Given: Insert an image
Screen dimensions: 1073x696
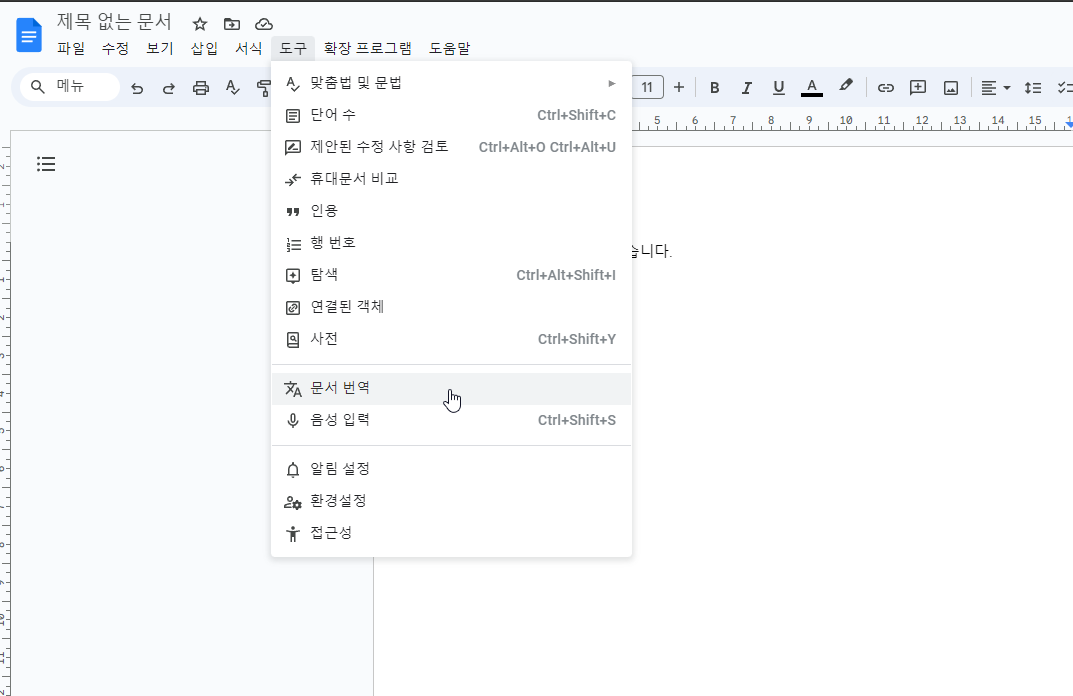Looking at the screenshot, I should pos(949,87).
